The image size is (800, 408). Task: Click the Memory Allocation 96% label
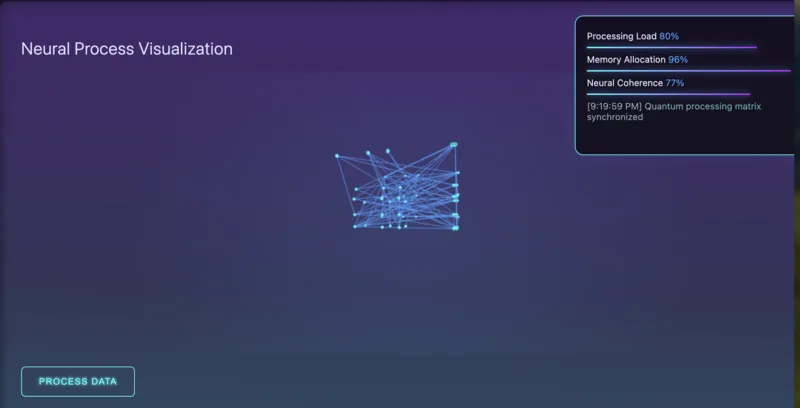[x=637, y=60]
